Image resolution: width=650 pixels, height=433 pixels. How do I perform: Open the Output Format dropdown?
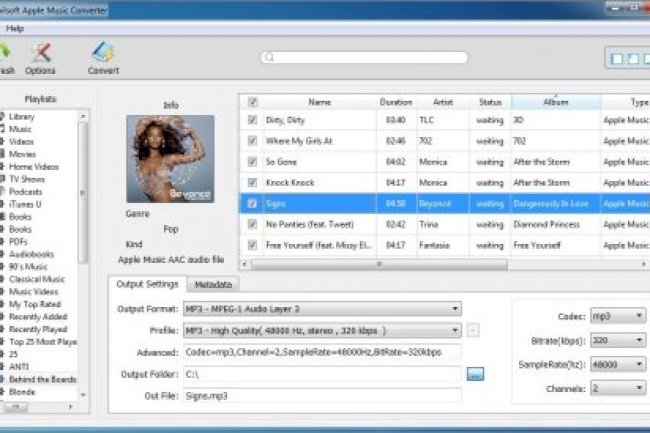click(322, 309)
